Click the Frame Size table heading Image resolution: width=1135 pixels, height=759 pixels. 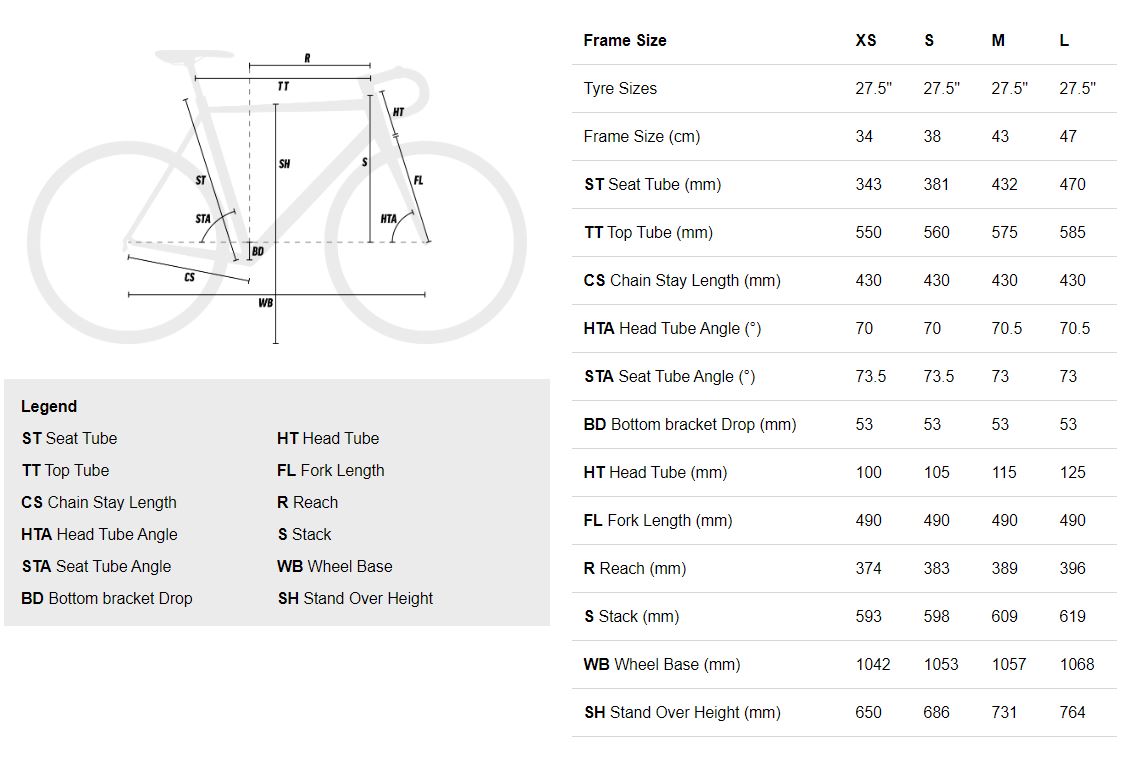click(625, 41)
